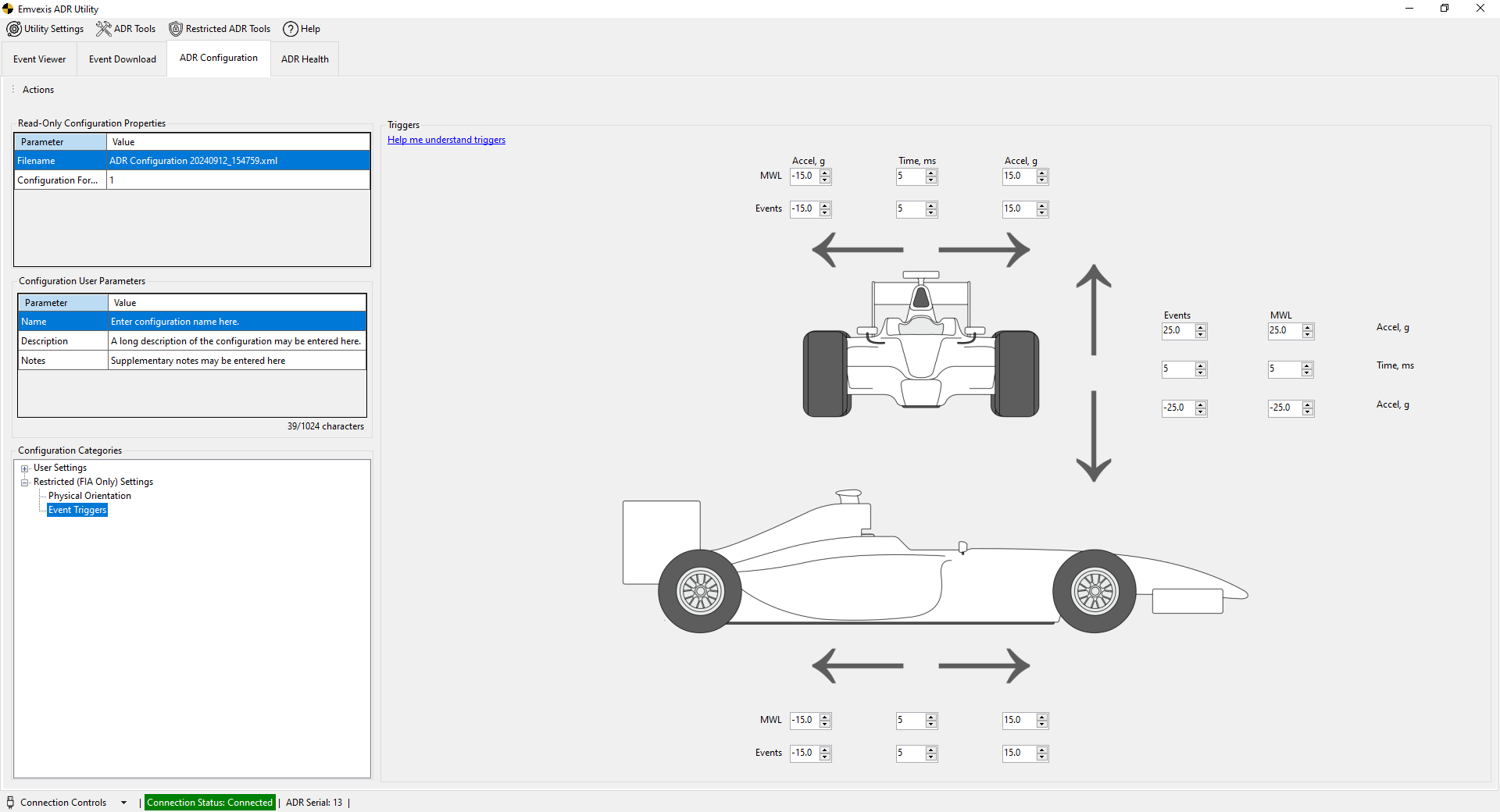1500x812 pixels.
Task: Adjust top Events Time ms spinner
Action: (x=930, y=209)
